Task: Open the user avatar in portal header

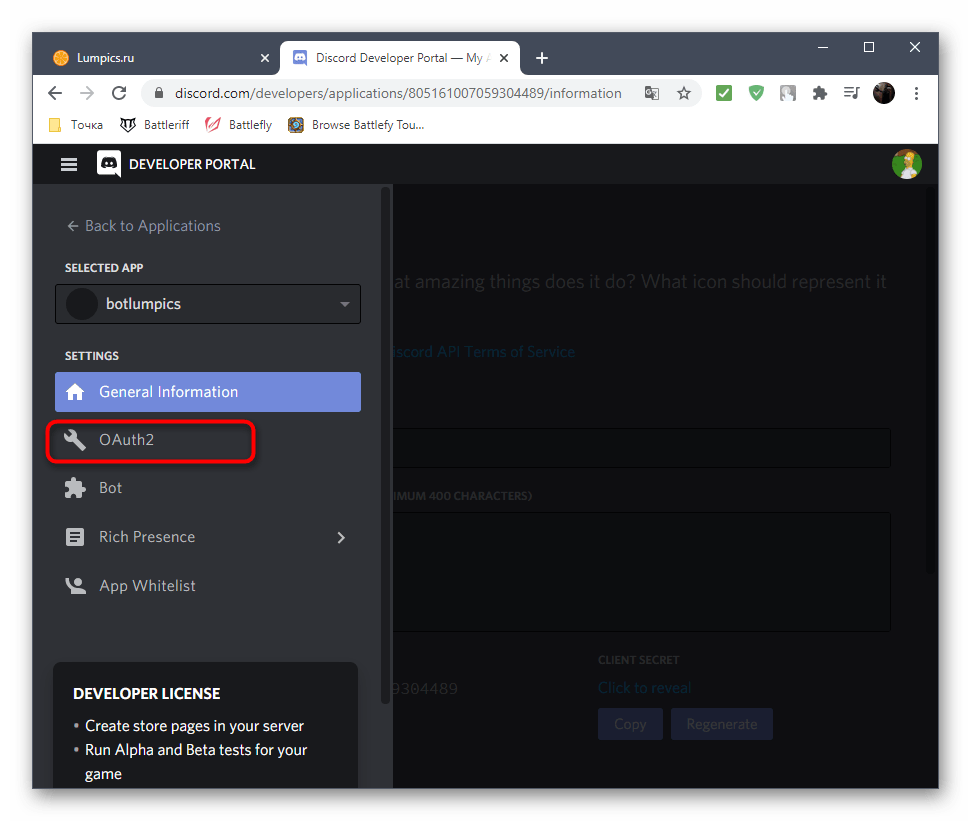Action: (906, 164)
